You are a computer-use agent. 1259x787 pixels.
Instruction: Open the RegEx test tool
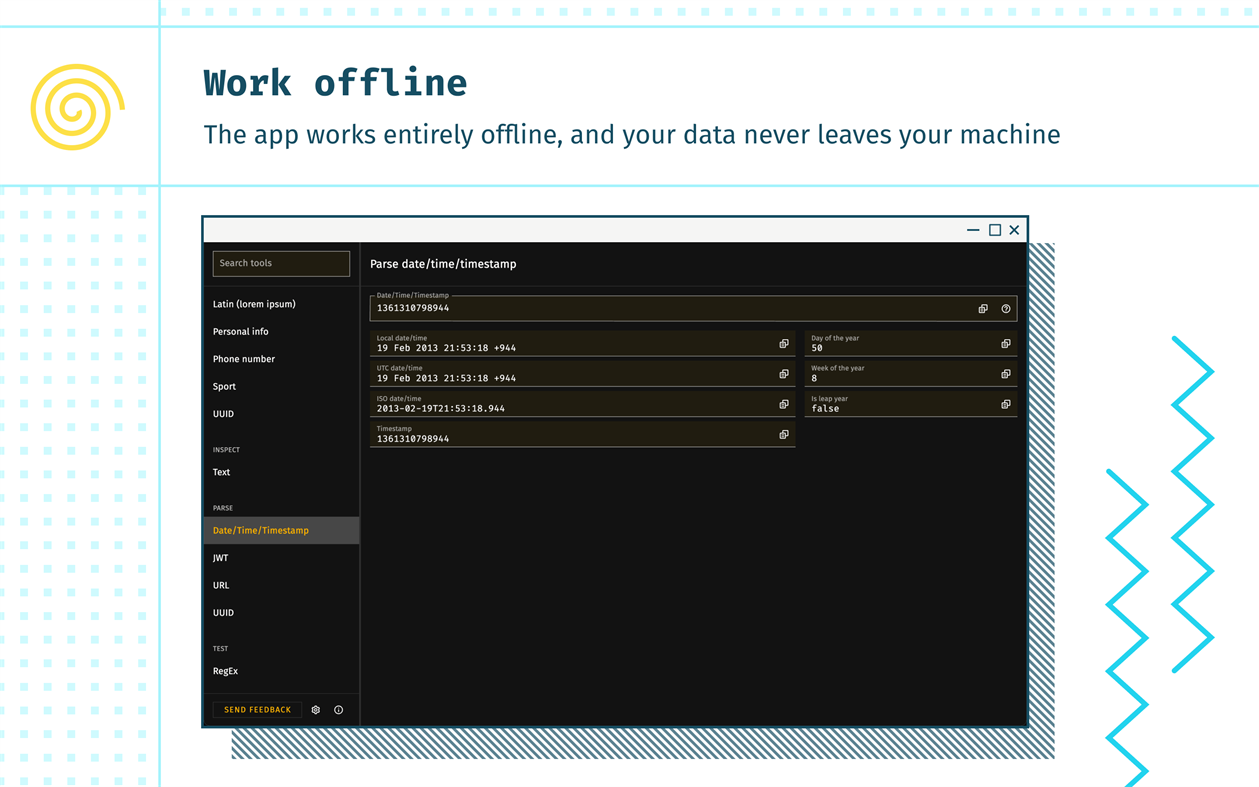point(226,671)
